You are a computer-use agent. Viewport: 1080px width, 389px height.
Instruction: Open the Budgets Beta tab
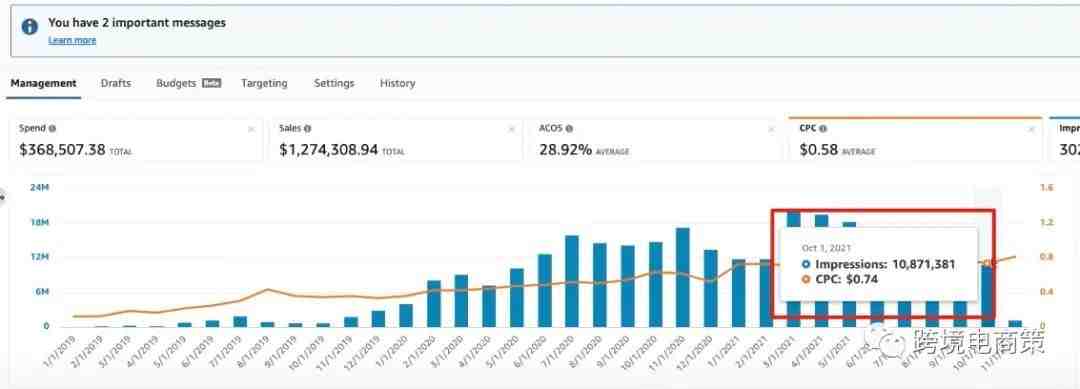[x=189, y=83]
